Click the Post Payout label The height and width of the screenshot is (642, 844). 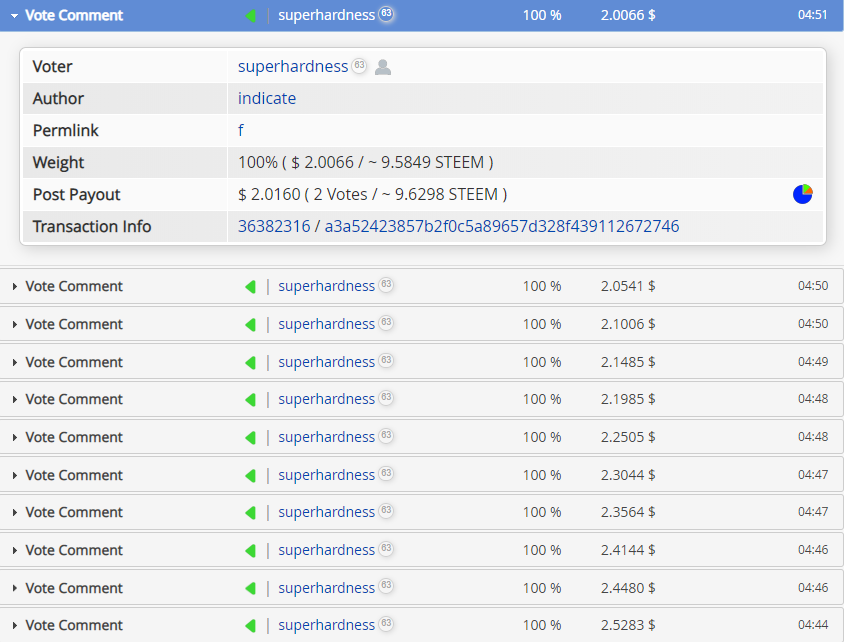click(x=76, y=194)
